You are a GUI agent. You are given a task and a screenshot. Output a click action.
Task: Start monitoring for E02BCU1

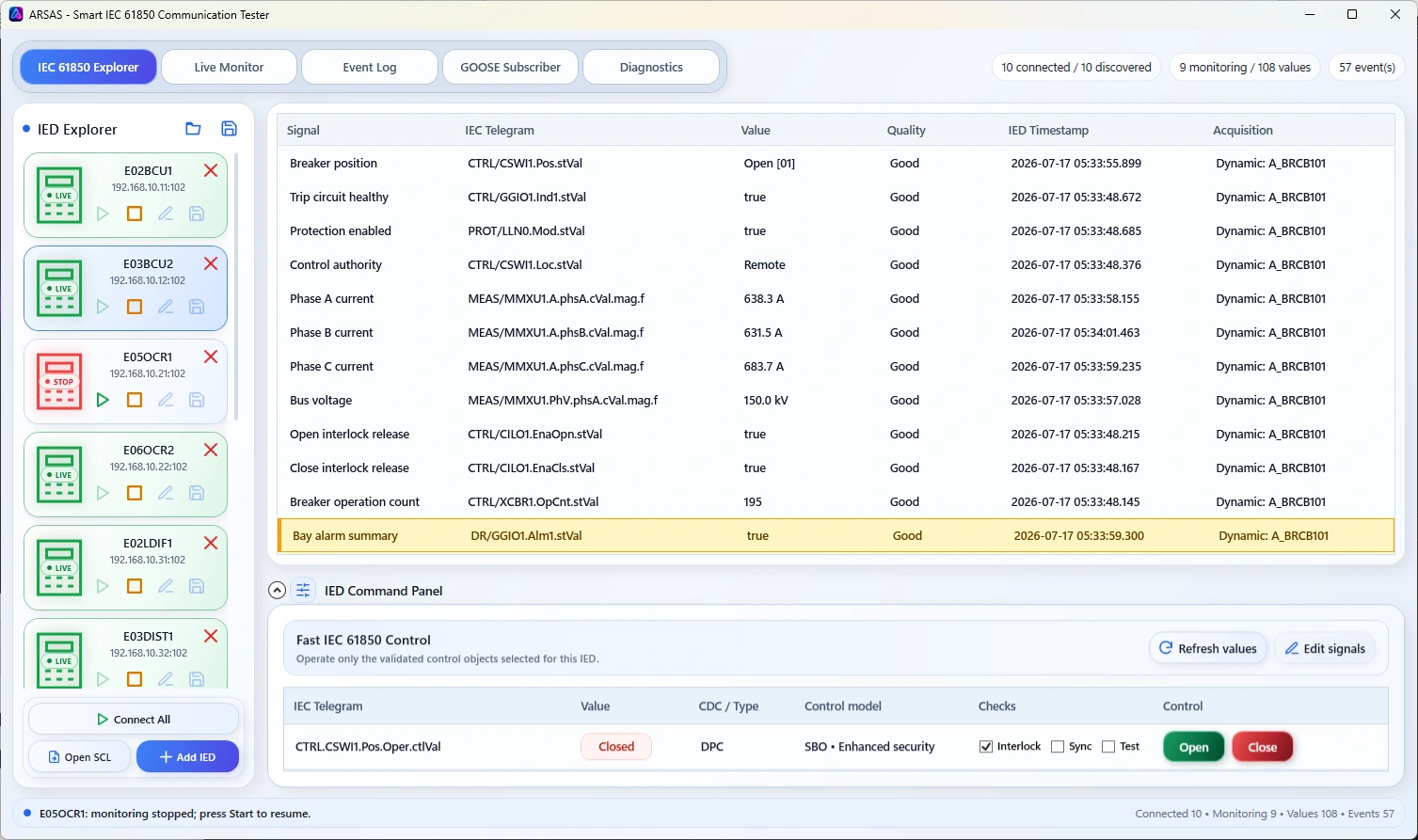103,214
